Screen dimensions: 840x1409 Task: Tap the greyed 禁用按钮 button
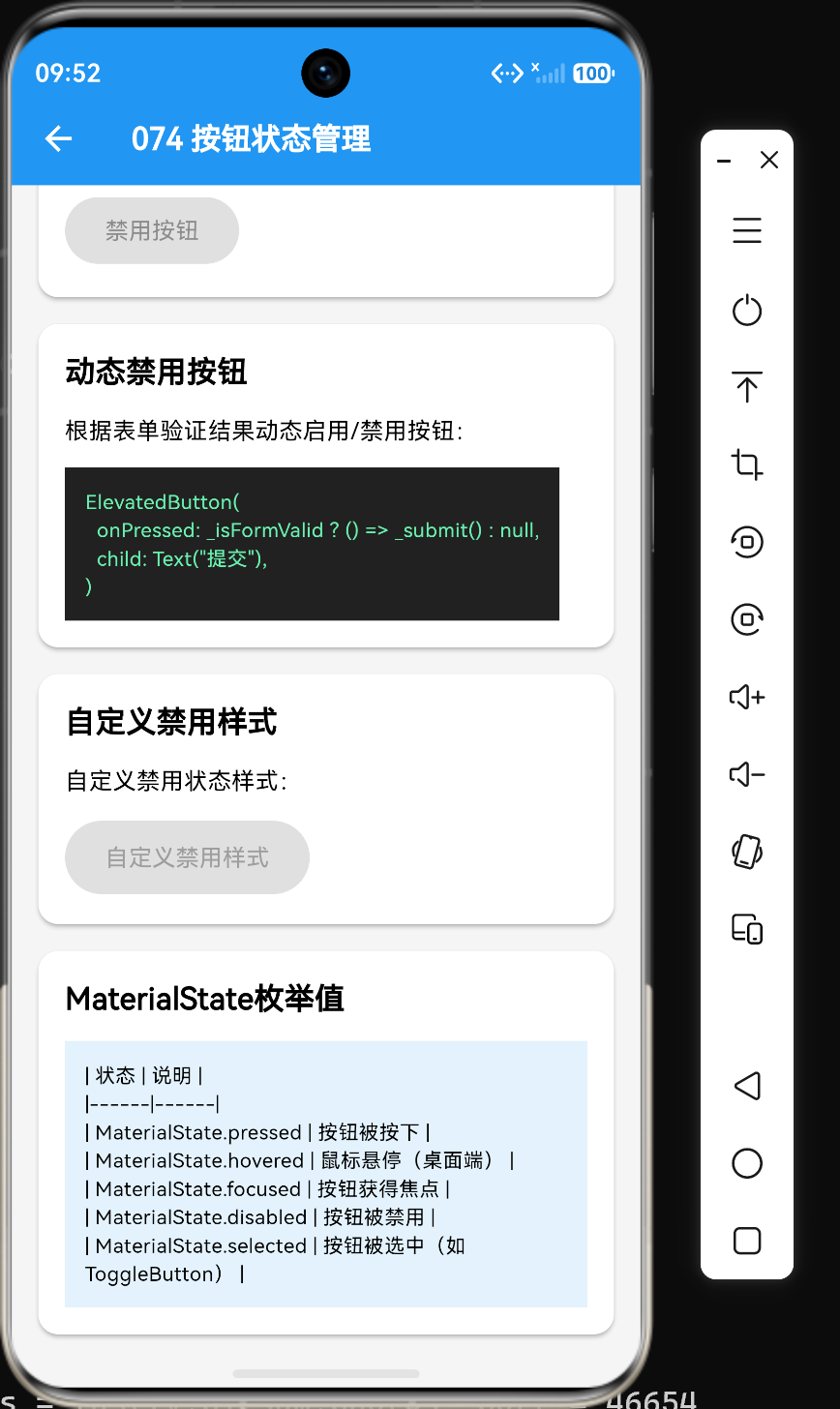coord(152,230)
